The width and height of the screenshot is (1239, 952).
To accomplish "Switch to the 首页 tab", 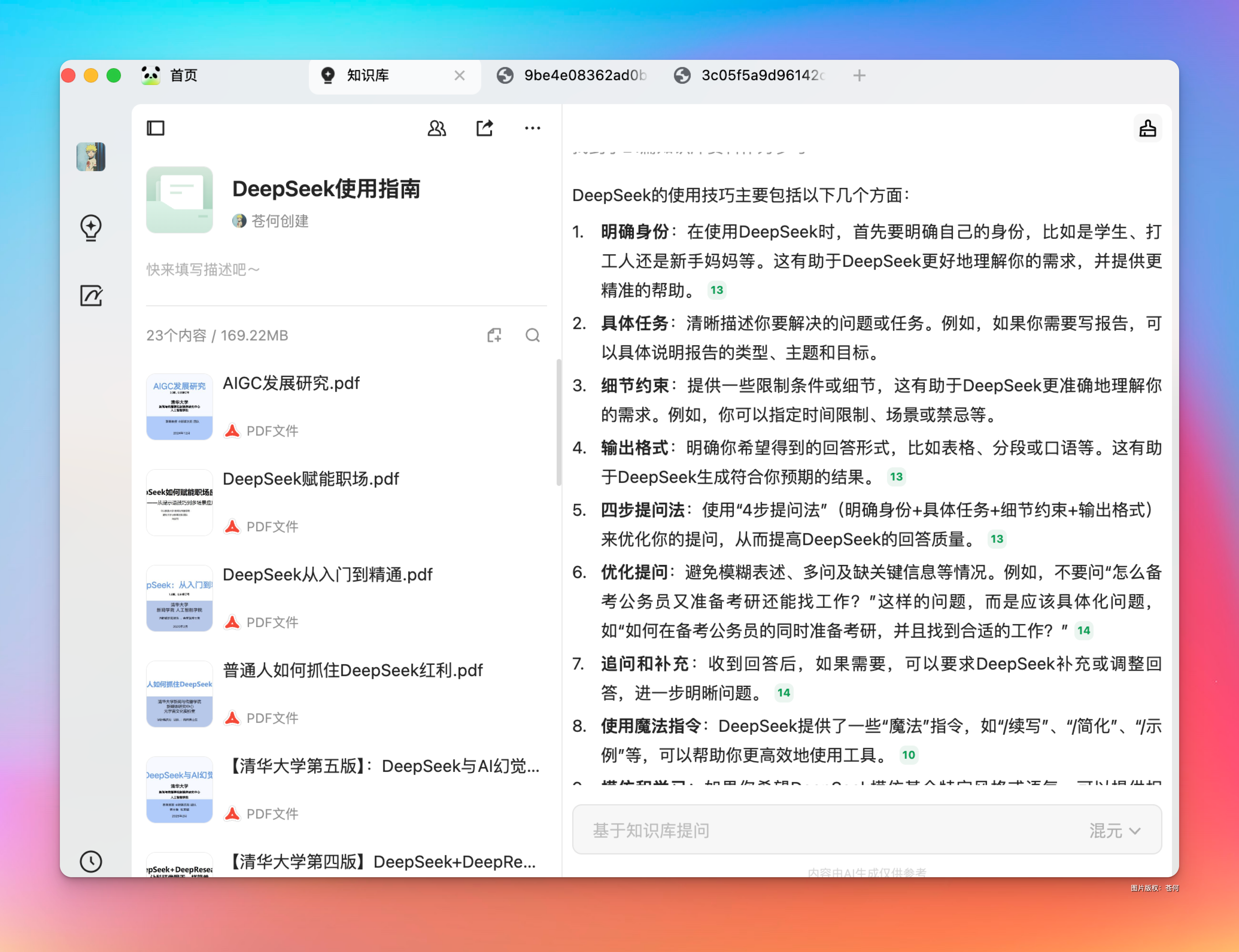I will pyautogui.click(x=183, y=75).
